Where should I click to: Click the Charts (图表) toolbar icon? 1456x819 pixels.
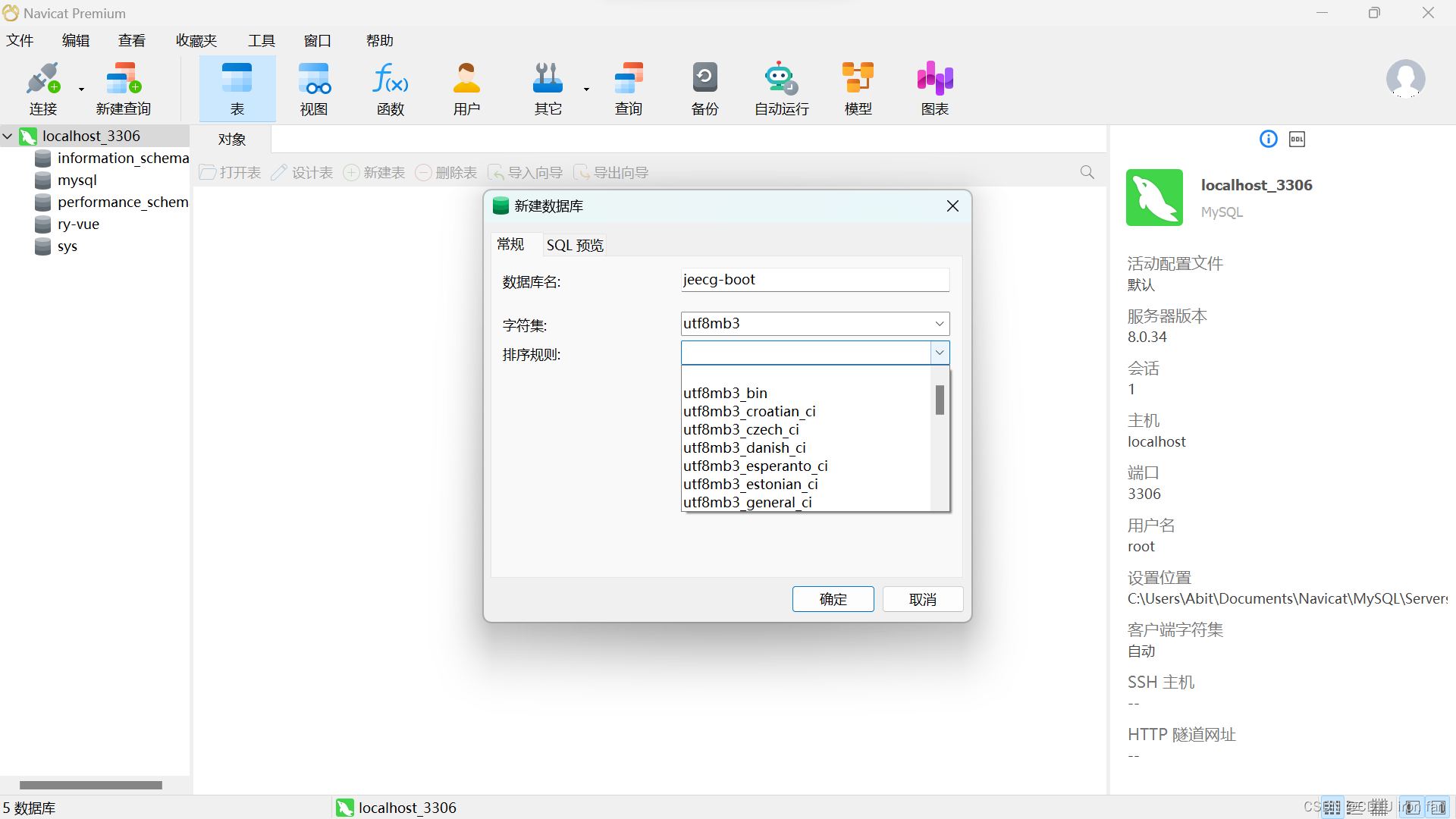click(935, 89)
